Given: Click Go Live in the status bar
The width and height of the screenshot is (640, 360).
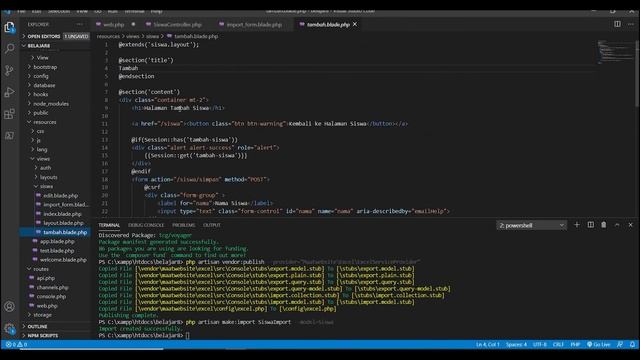Looking at the screenshot, I should pyautogui.click(x=598, y=344).
